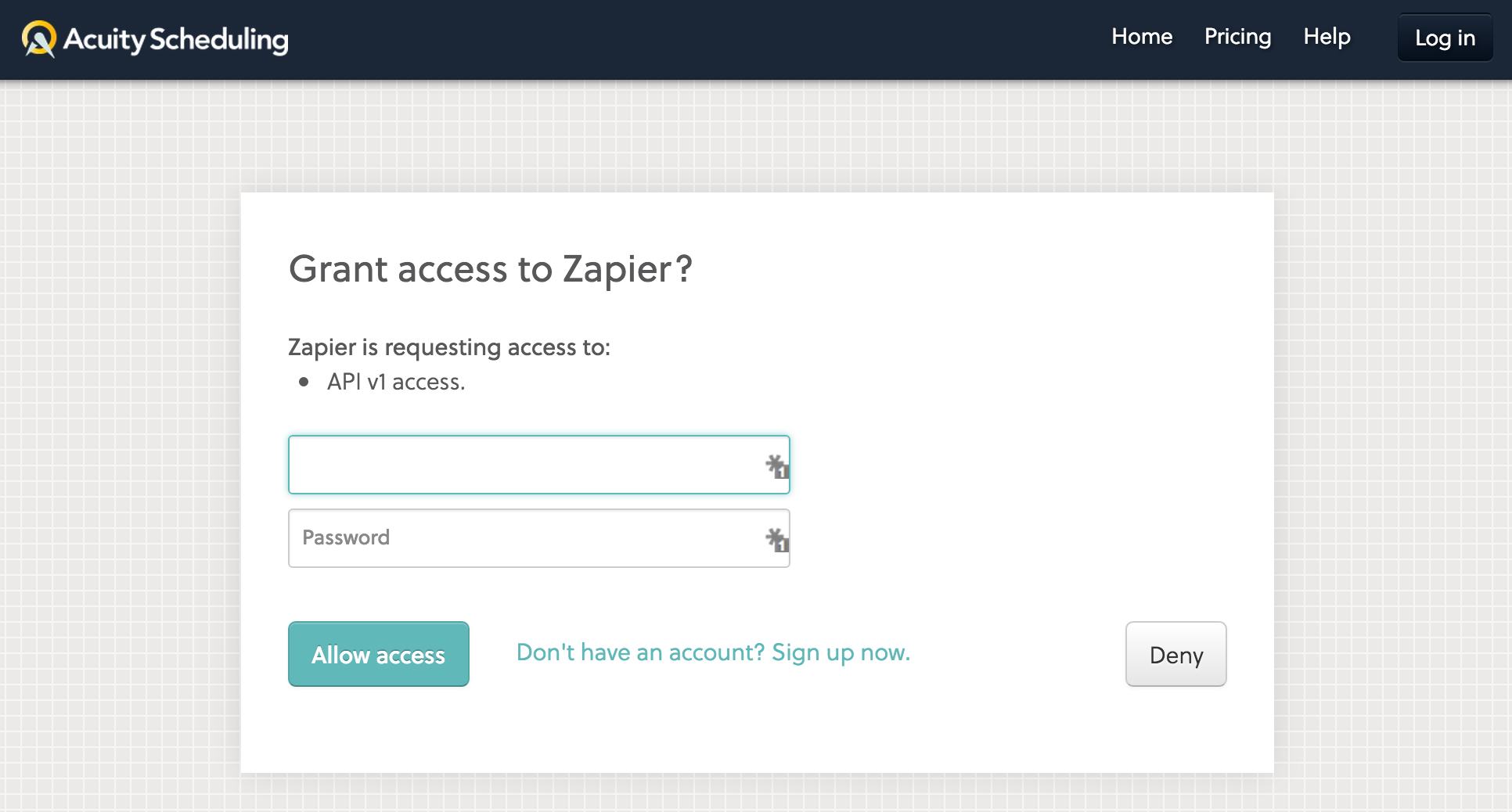Viewport: 1512px width, 812px height.
Task: Select the 'API v1 access.' list item
Action: coord(396,382)
